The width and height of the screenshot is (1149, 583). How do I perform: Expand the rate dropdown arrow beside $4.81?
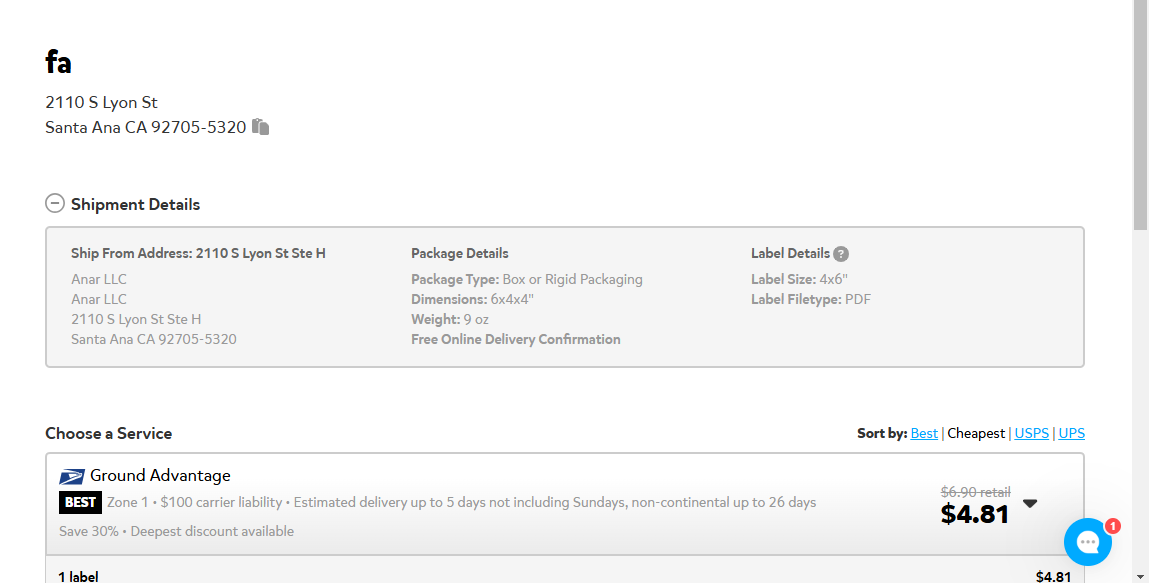point(1030,503)
